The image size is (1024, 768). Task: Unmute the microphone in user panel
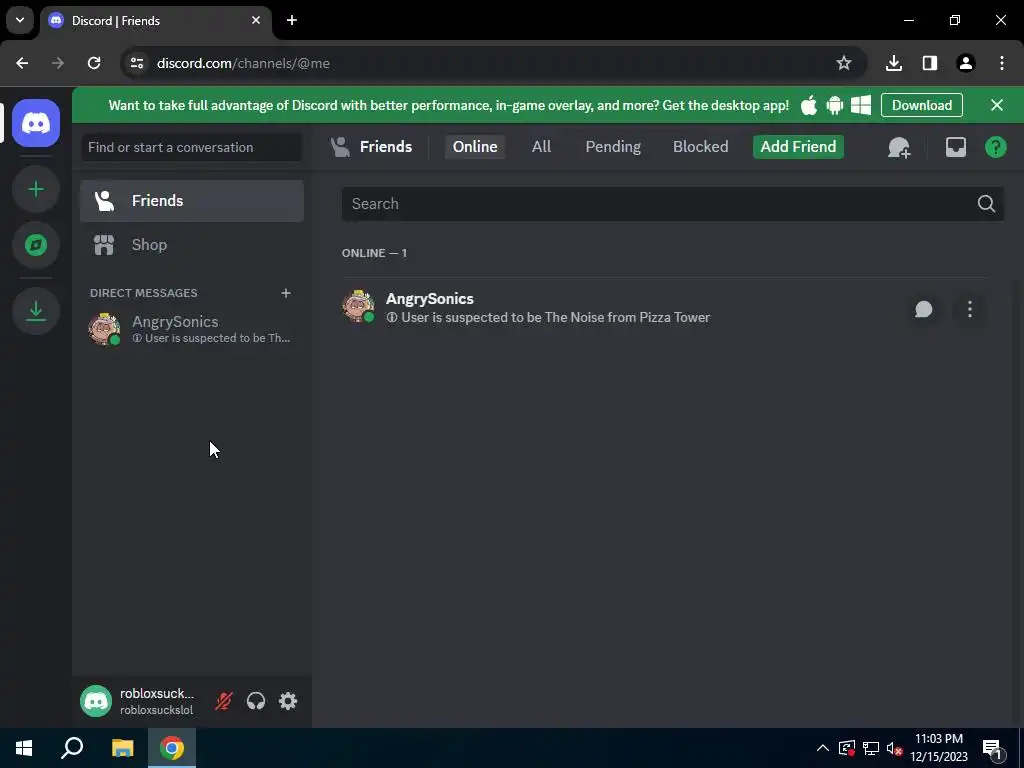[223, 701]
